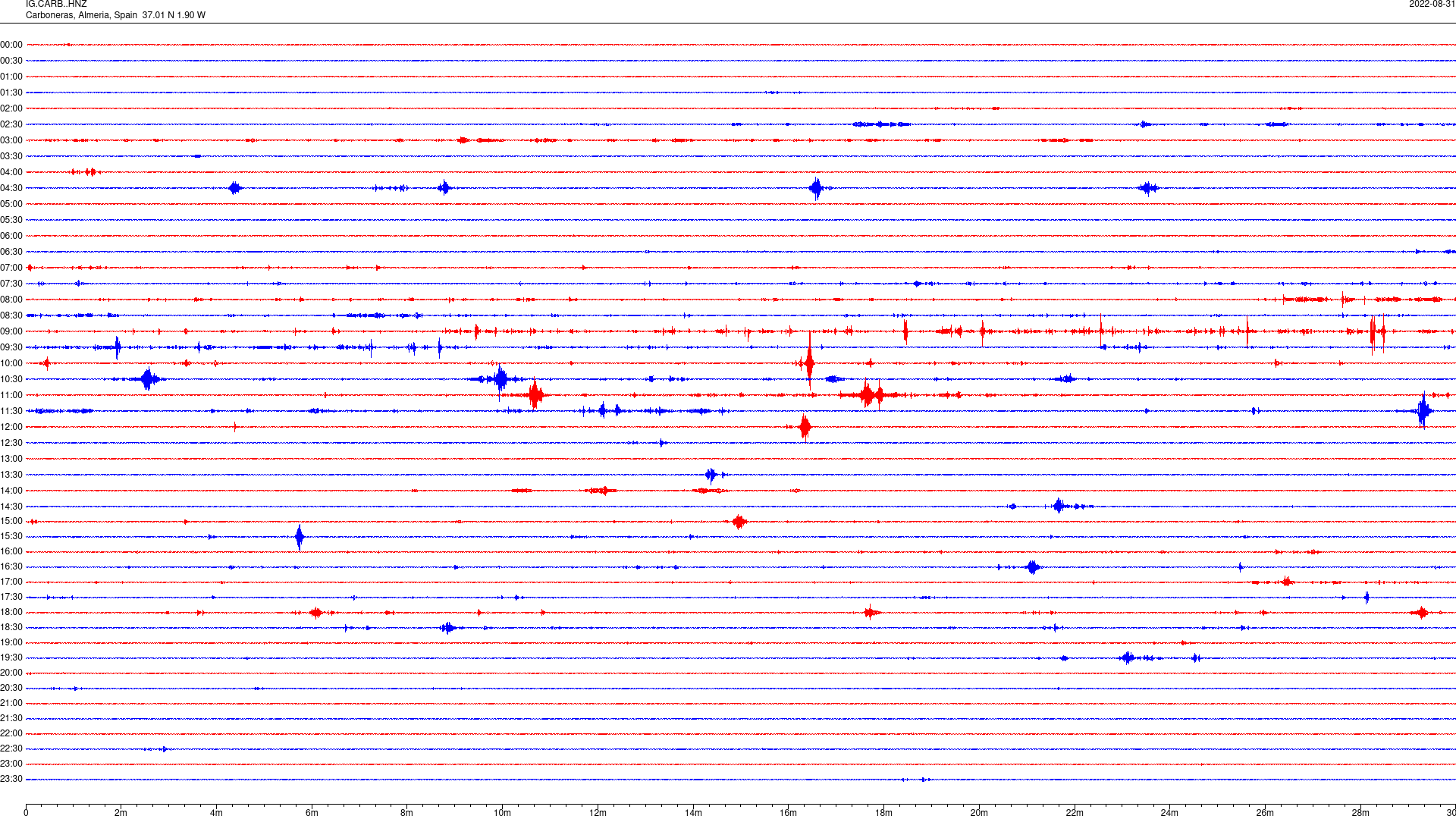Click the 16:30 time label

11,566
